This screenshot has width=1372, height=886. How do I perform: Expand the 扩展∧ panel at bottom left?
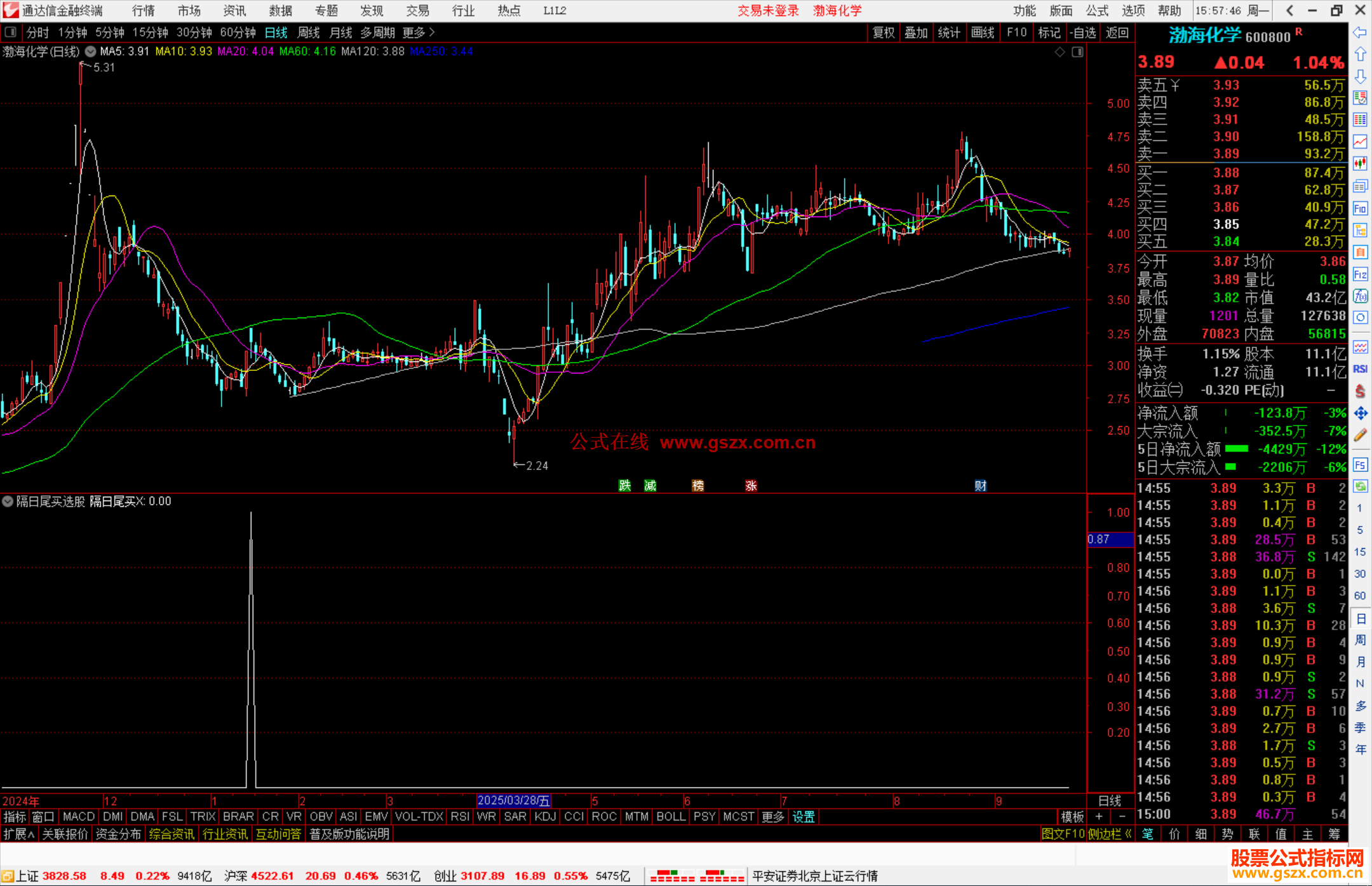(x=19, y=834)
